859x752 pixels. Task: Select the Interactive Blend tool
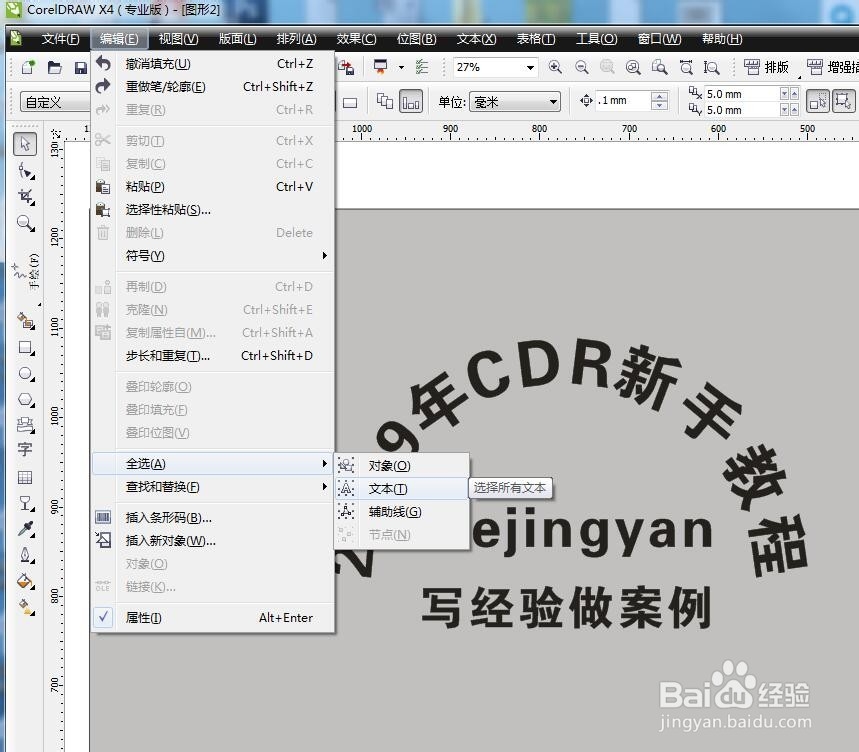point(25,503)
